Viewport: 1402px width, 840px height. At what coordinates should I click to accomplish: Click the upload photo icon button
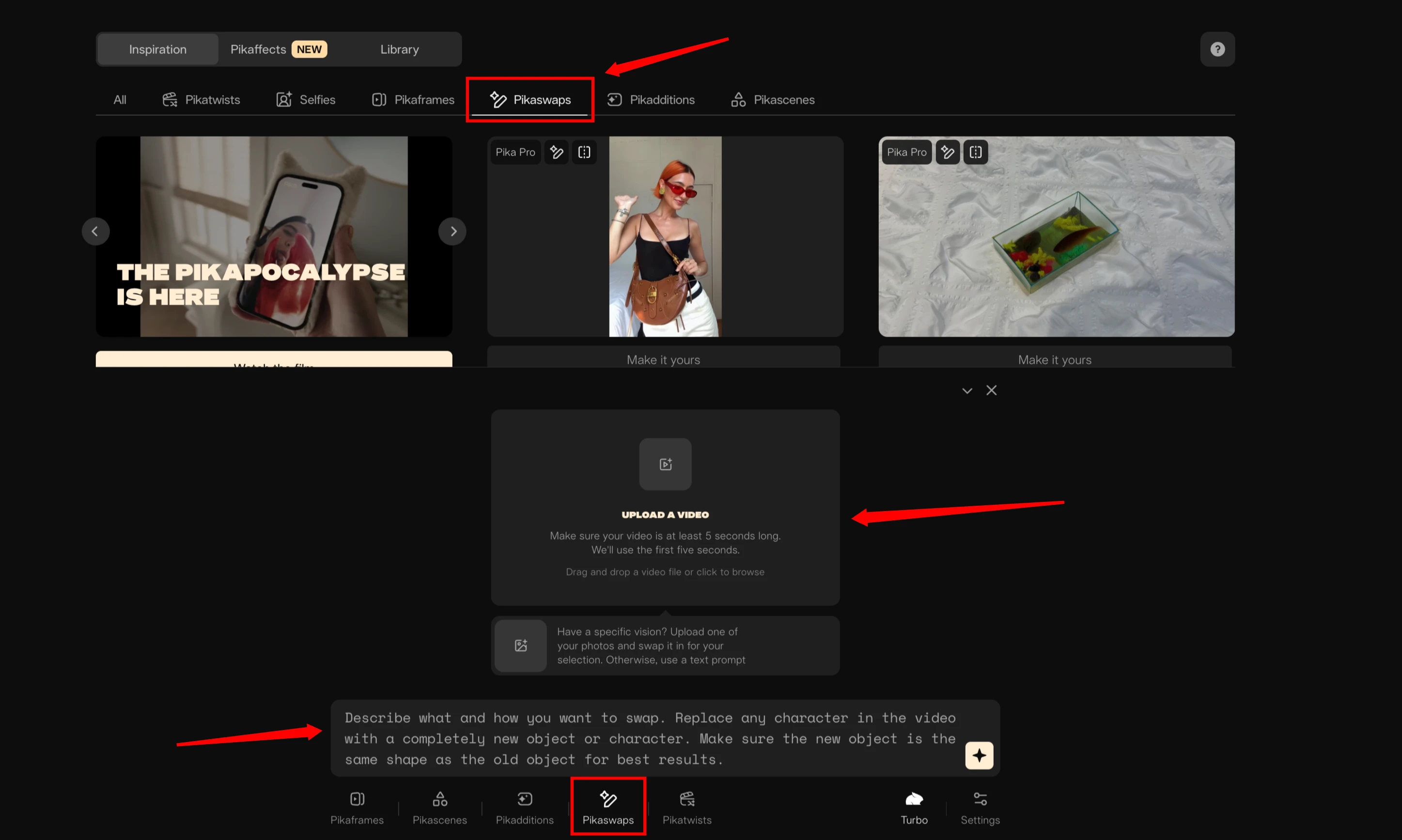click(521, 645)
